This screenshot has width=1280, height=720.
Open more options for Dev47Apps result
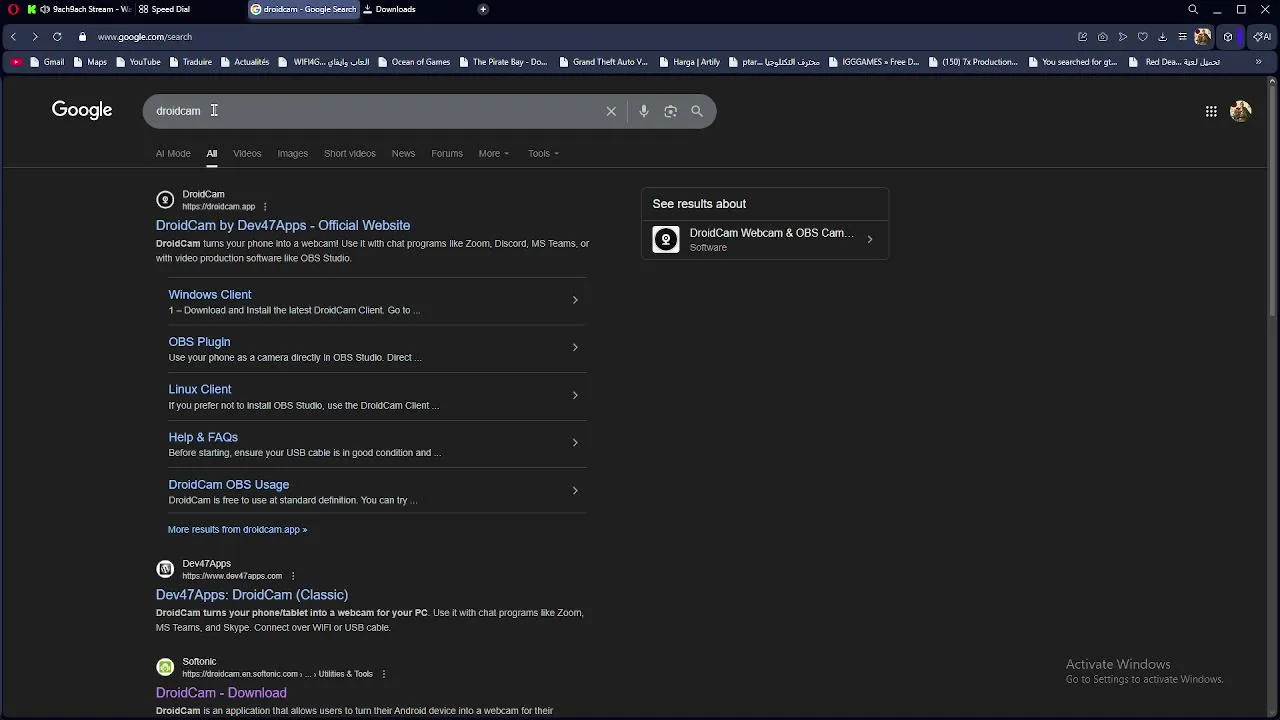[292, 576]
